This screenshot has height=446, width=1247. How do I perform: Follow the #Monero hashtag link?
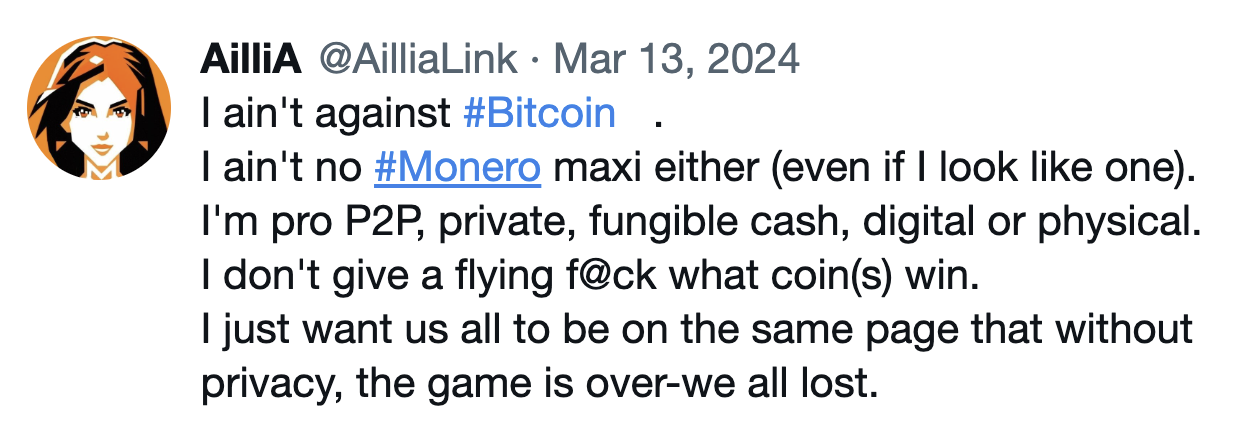[457, 168]
